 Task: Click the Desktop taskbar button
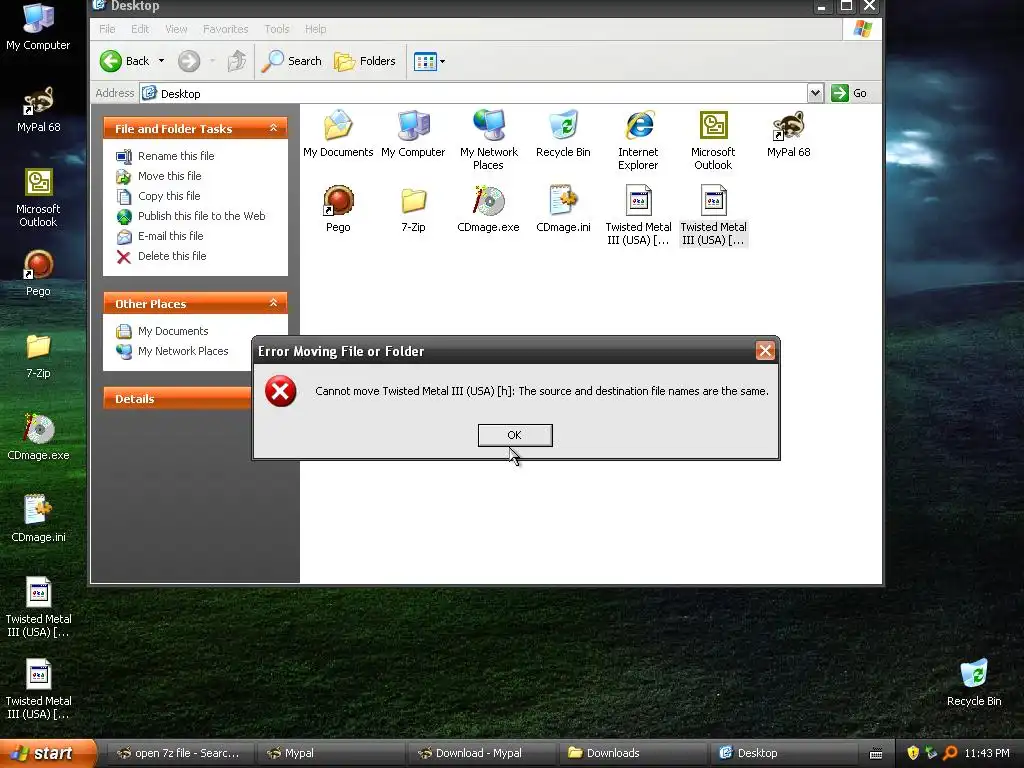(783, 753)
